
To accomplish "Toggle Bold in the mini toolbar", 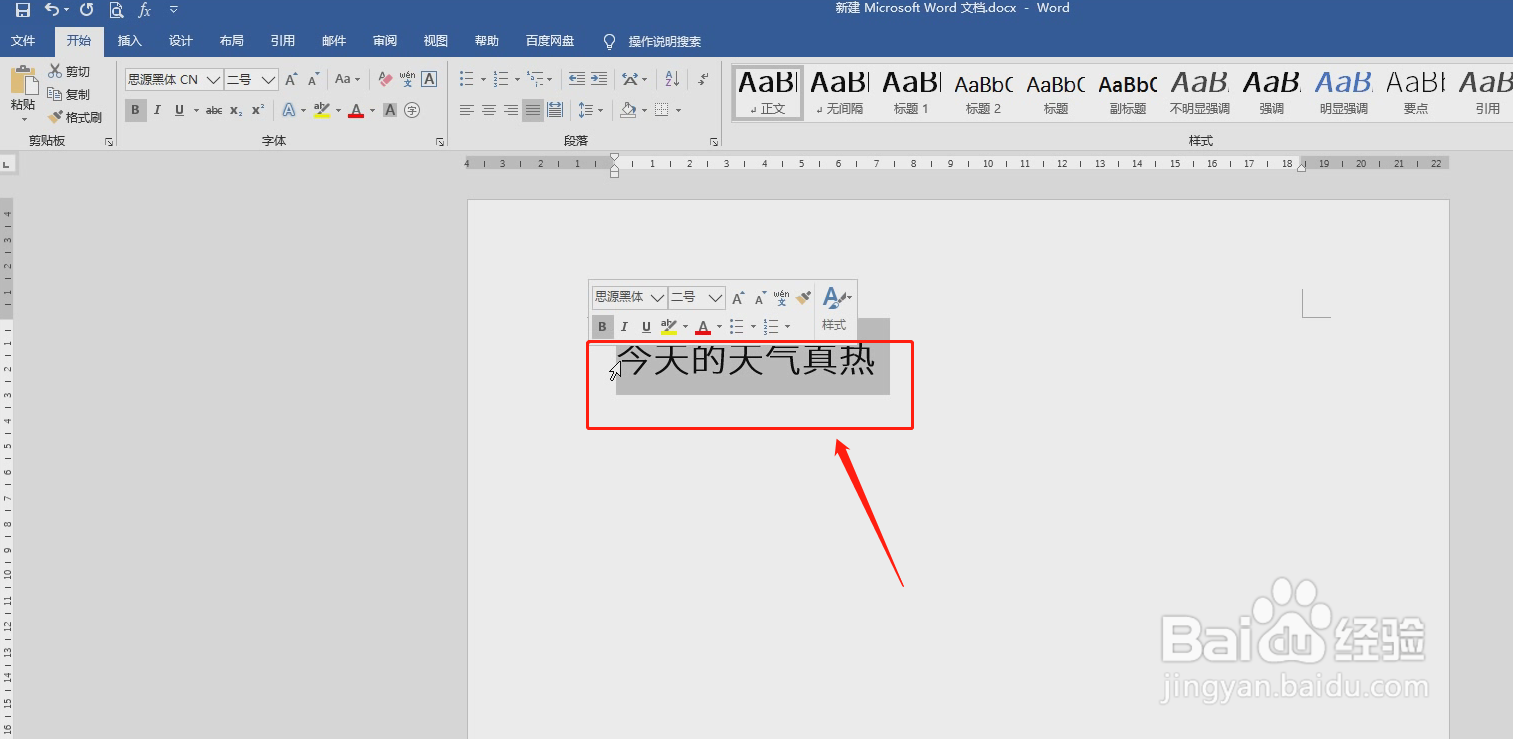I will (602, 326).
